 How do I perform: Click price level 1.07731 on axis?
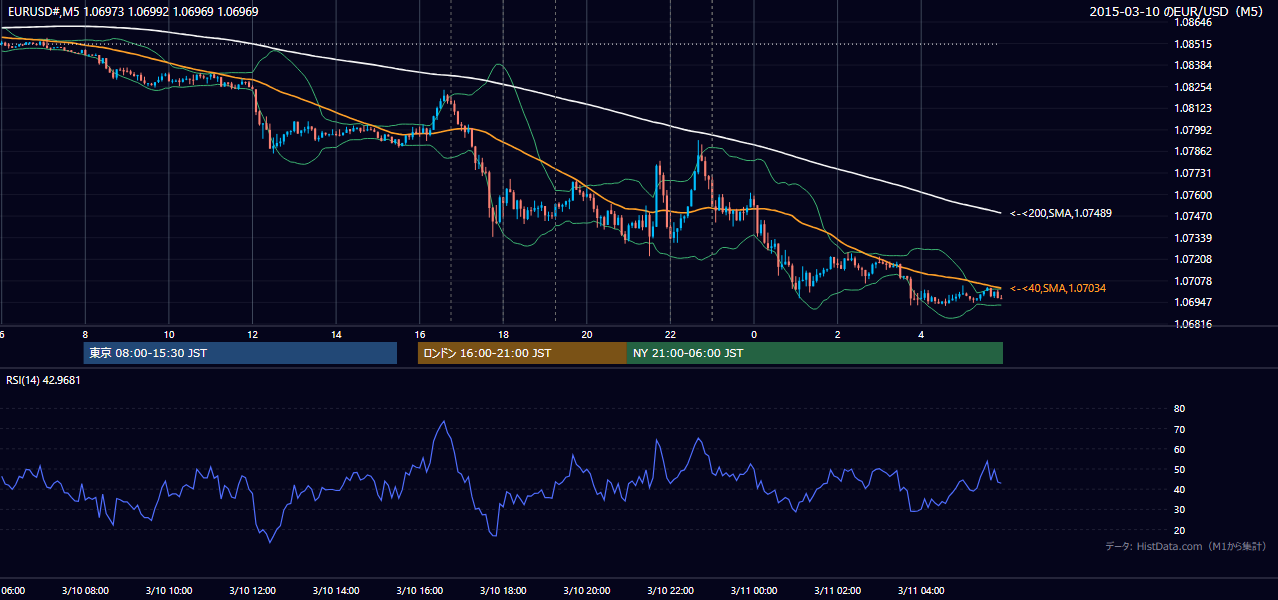pos(1194,173)
